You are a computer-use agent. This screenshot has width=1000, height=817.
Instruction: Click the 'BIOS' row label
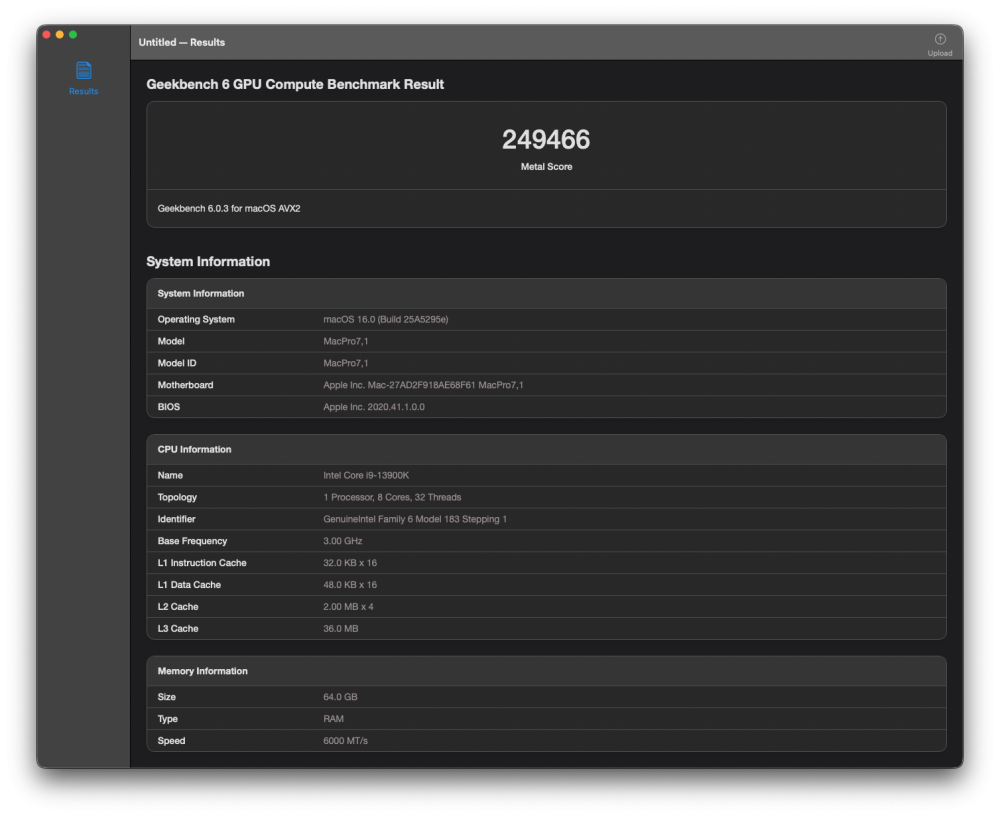point(169,407)
